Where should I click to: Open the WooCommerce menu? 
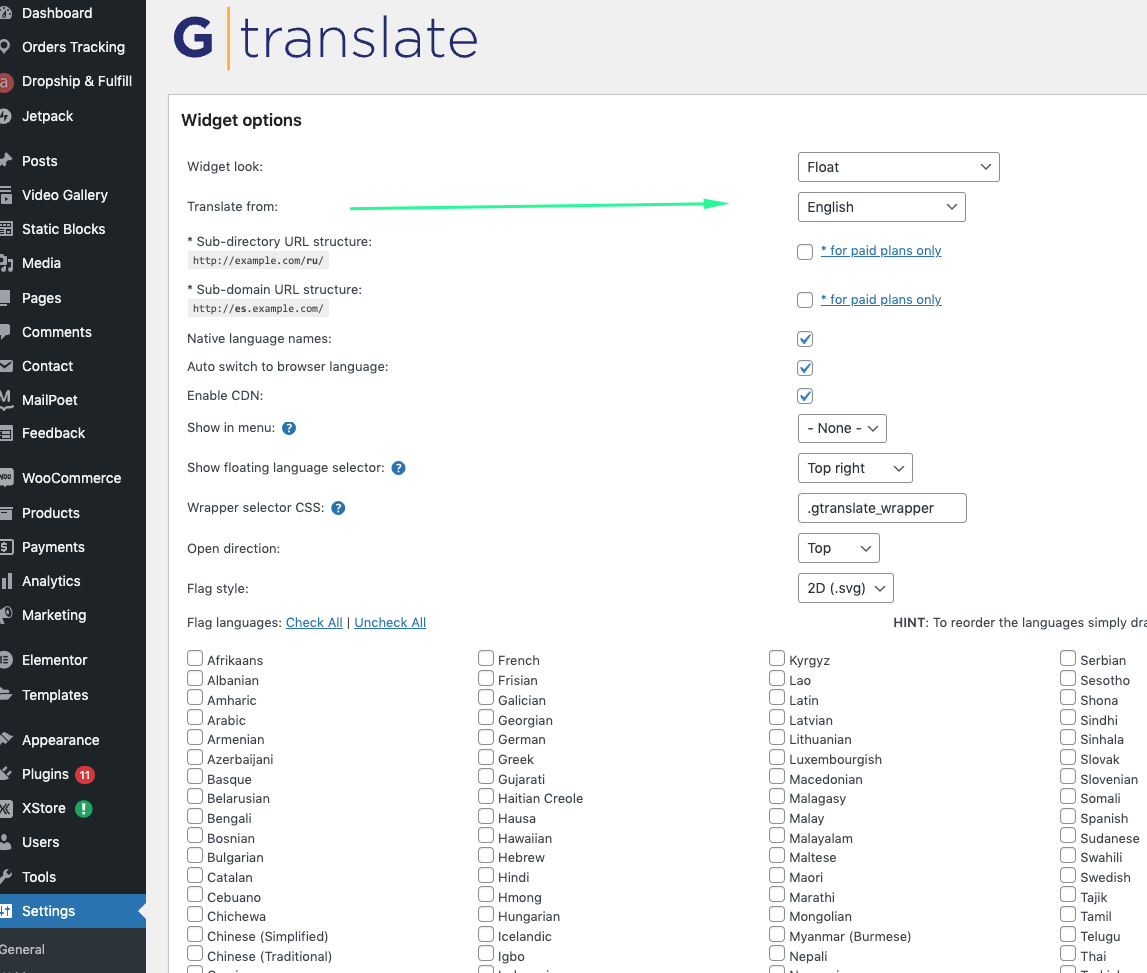(72, 478)
